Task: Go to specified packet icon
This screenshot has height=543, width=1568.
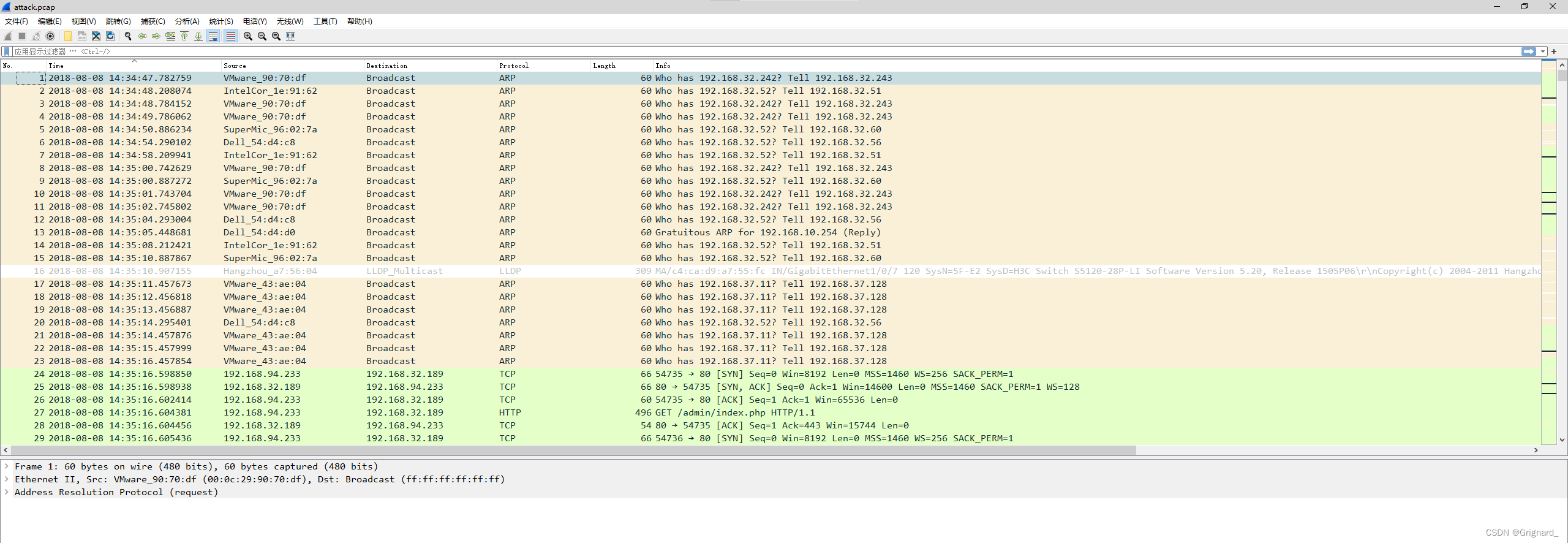Action: [x=170, y=36]
